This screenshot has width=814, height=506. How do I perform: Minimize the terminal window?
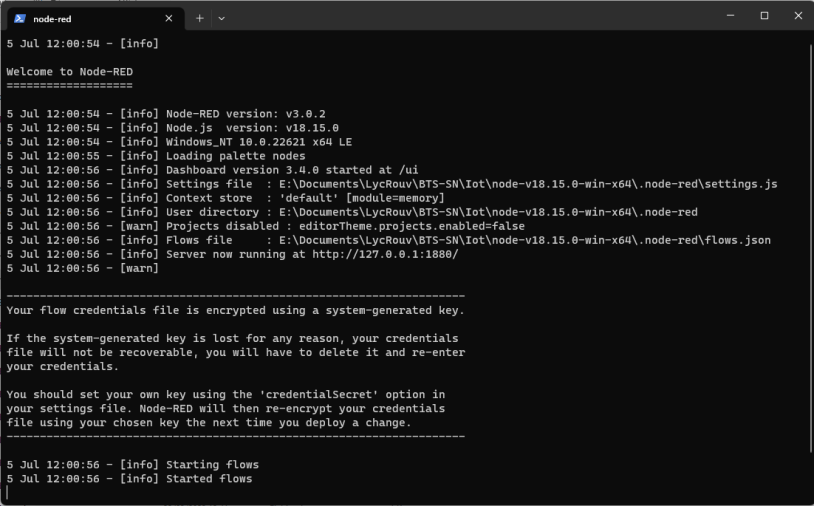[x=731, y=16]
